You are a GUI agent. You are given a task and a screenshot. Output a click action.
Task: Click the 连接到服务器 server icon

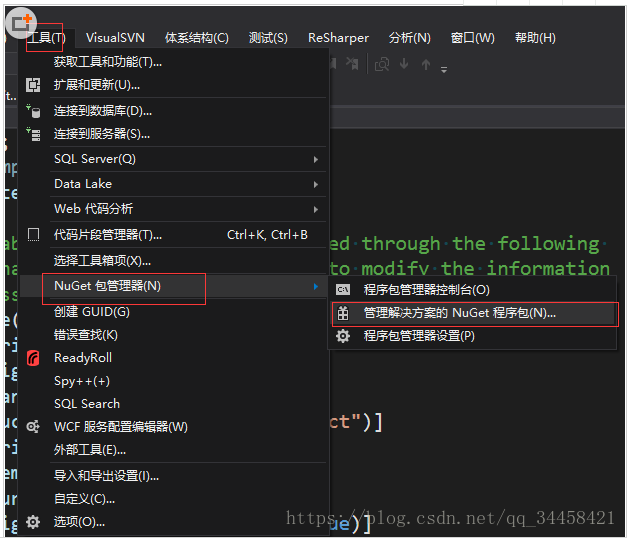tap(33, 134)
